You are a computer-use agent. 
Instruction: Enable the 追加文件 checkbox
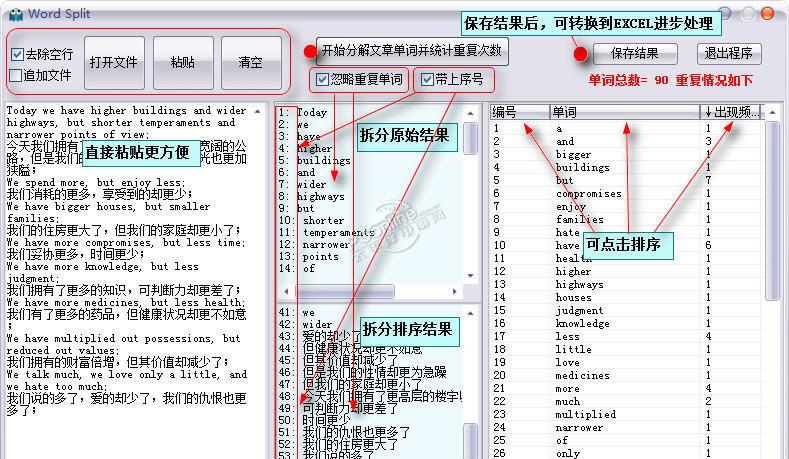(16, 75)
